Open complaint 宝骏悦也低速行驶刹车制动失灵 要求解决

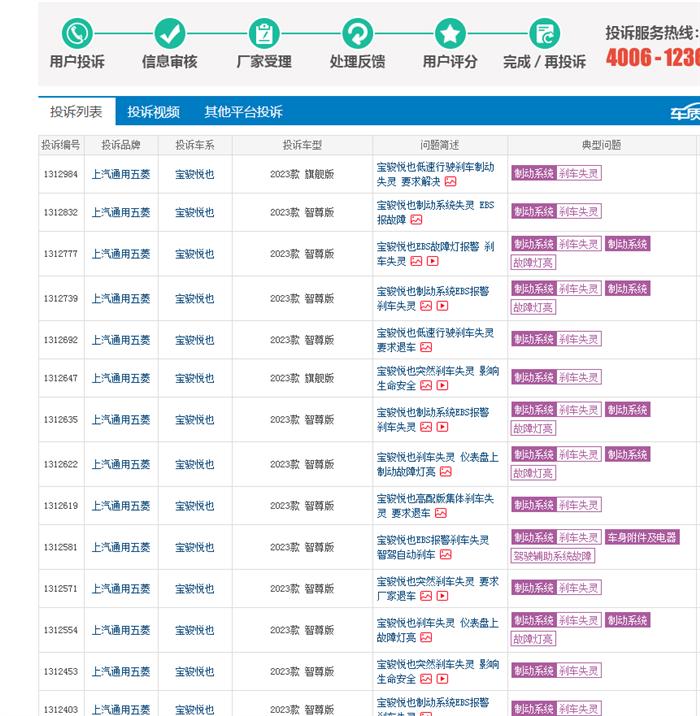(x=435, y=174)
